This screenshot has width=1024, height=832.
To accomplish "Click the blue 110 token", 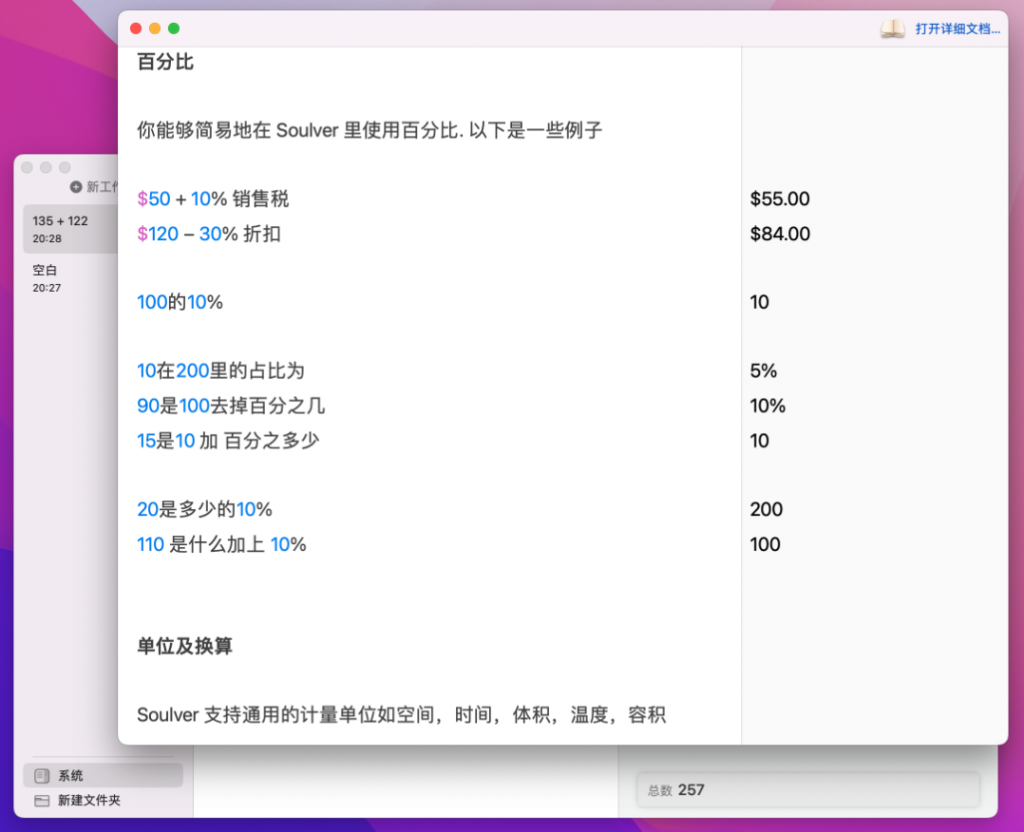I will pyautogui.click(x=150, y=544).
